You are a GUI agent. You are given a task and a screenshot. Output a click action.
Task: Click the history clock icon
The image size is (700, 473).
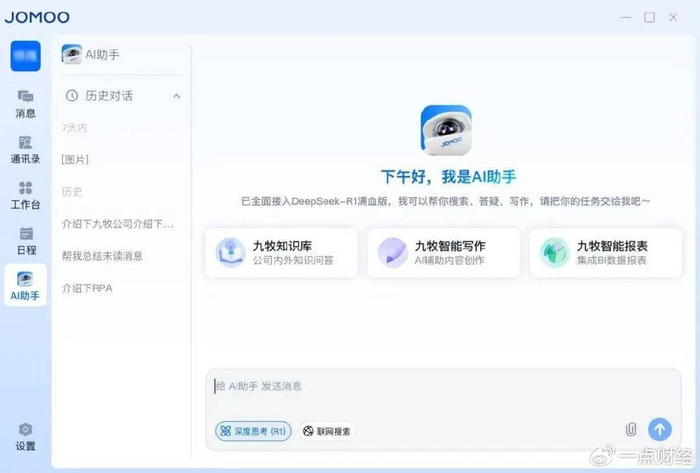point(71,95)
